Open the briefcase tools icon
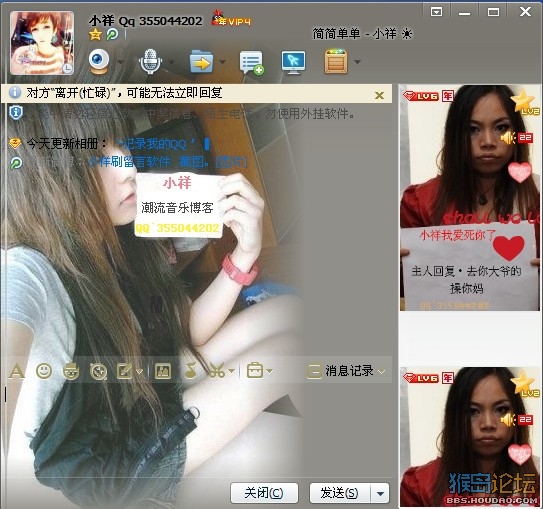 tap(255, 370)
